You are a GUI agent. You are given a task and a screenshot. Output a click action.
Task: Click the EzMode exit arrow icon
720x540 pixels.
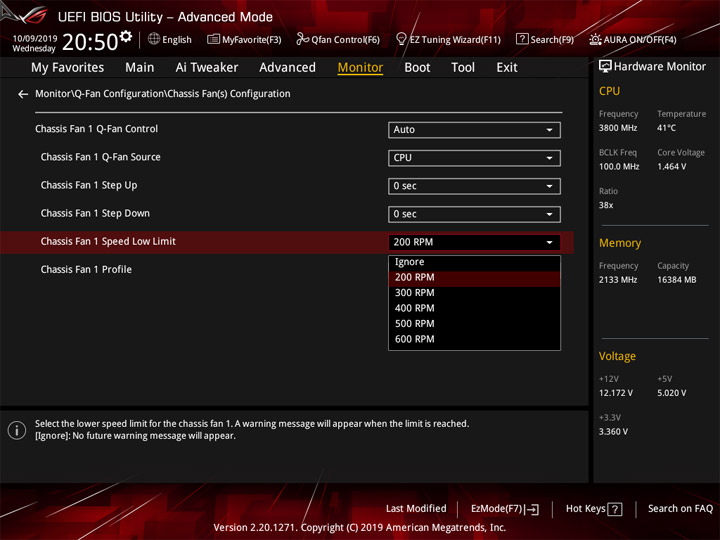[532, 509]
